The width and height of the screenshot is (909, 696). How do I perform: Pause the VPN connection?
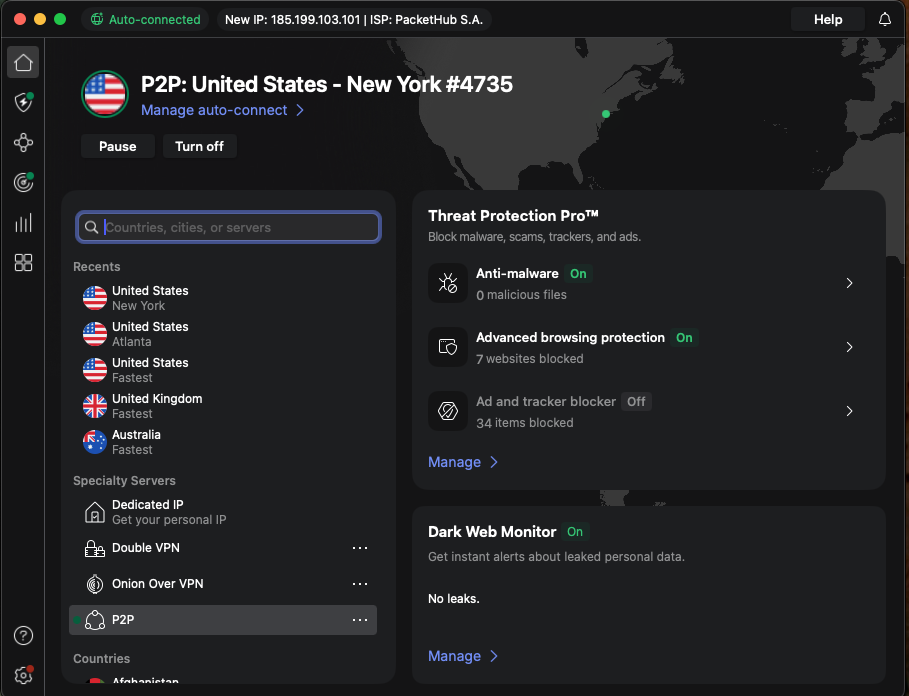tap(118, 146)
